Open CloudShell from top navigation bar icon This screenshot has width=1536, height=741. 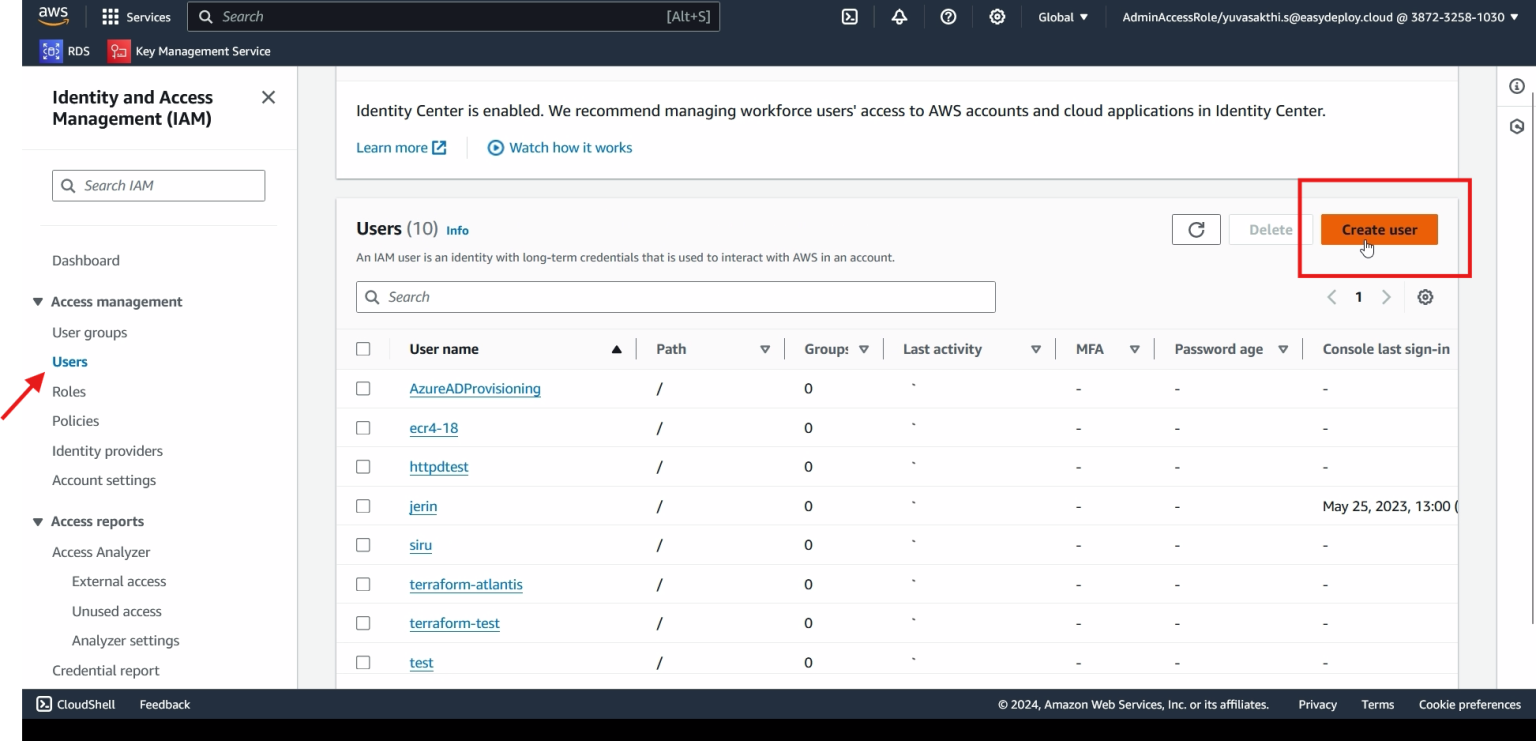coord(850,17)
